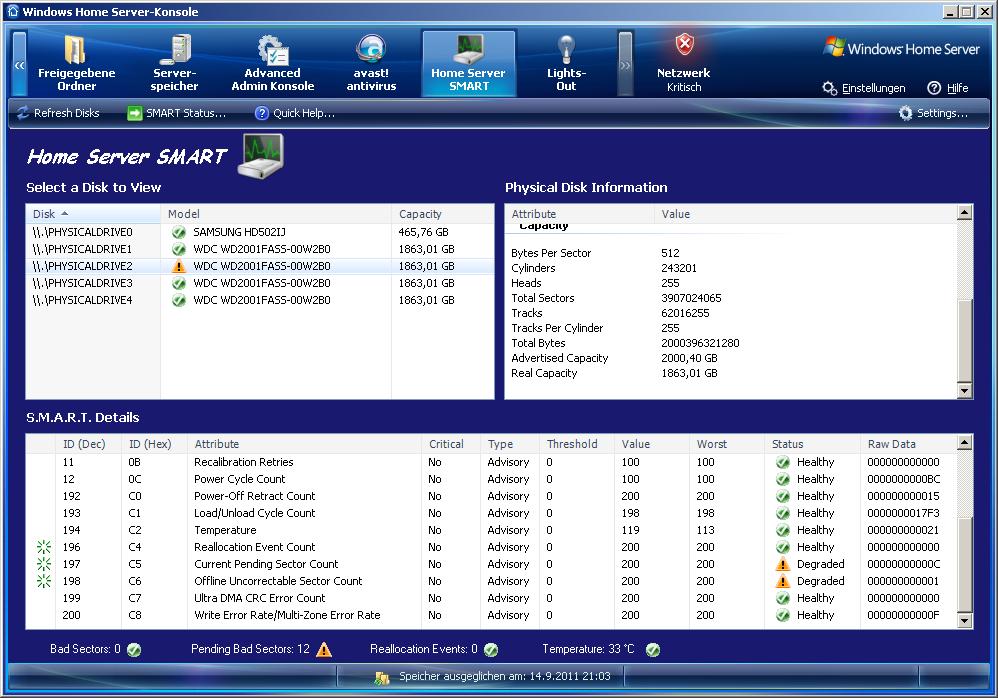
Task: Select PHYSICALDRIVE0 disk row
Action: (260, 232)
